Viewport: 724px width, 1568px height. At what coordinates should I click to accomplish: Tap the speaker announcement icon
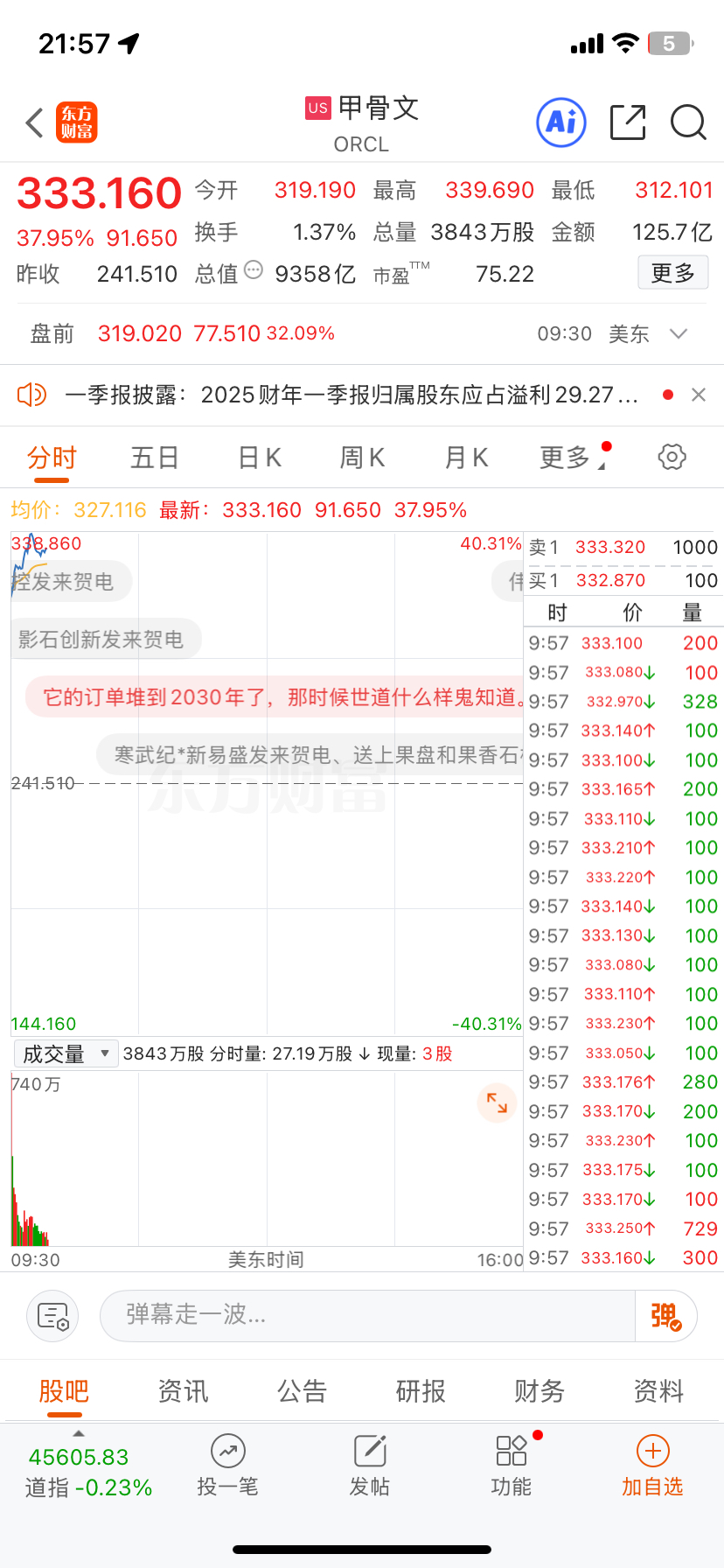click(x=31, y=395)
